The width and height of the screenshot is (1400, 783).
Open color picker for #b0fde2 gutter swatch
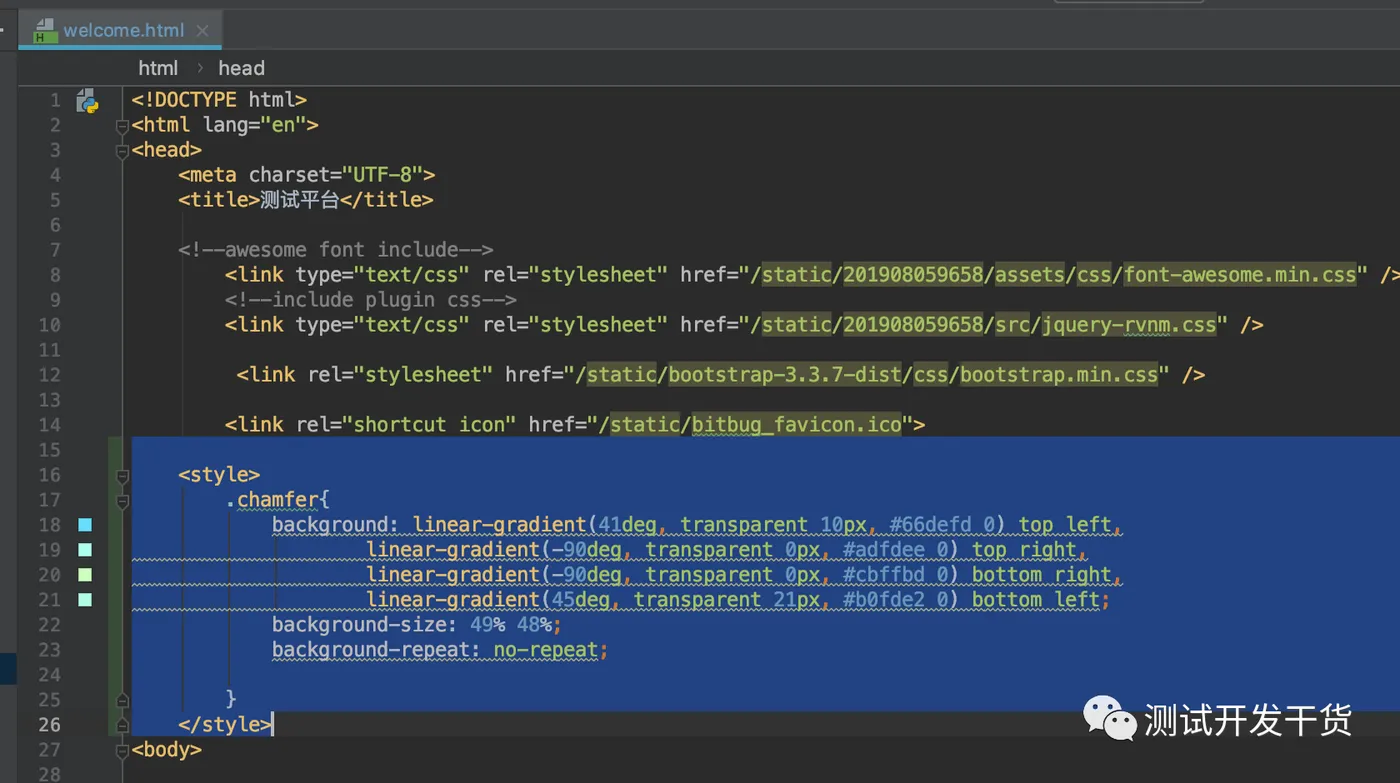[85, 600]
